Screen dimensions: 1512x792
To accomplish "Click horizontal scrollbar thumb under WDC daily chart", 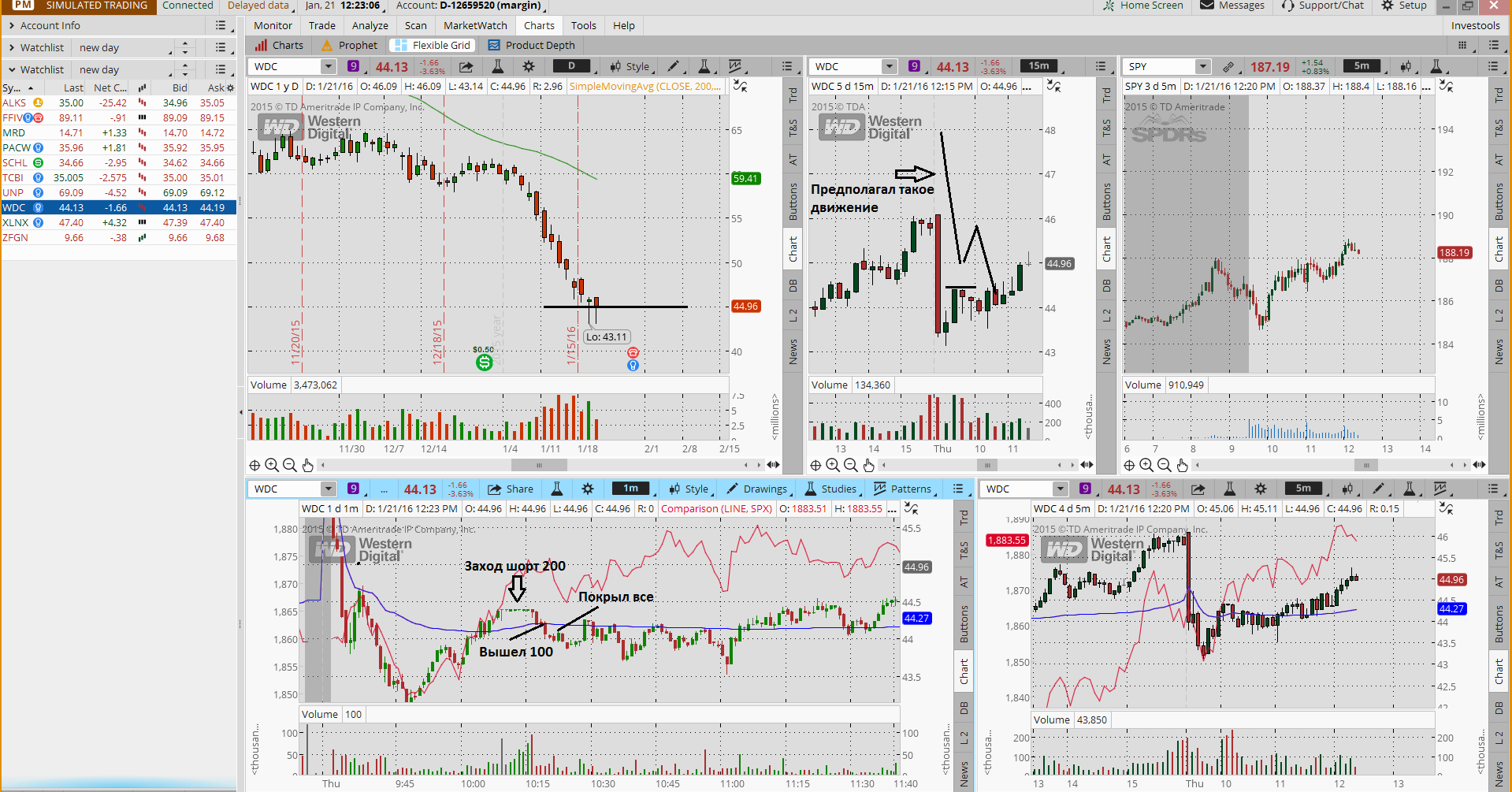I will click(540, 465).
